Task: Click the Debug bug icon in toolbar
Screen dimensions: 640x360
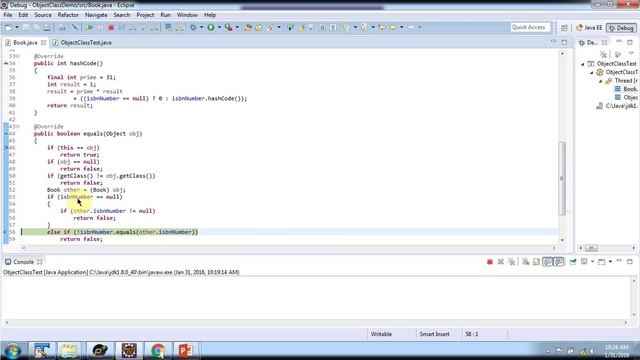Action: point(193,27)
